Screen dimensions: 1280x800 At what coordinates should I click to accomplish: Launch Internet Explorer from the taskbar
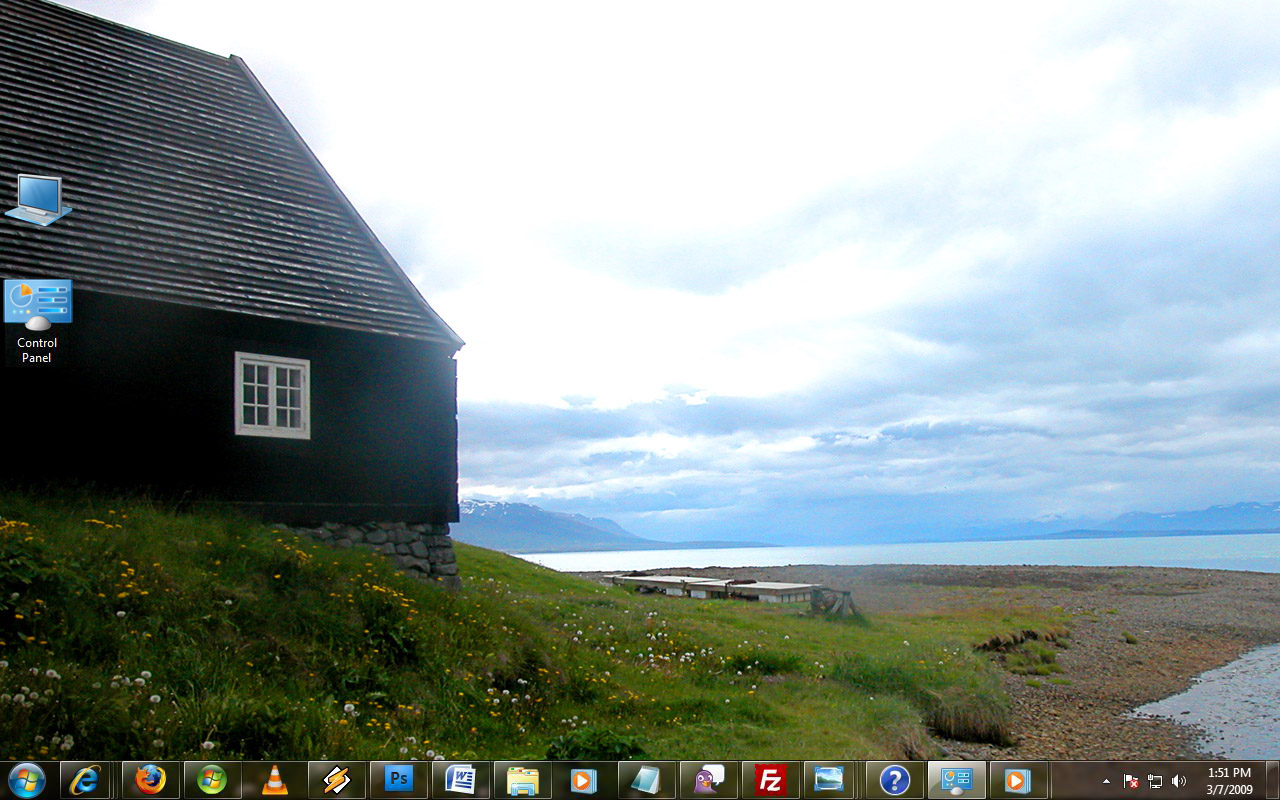(x=85, y=779)
